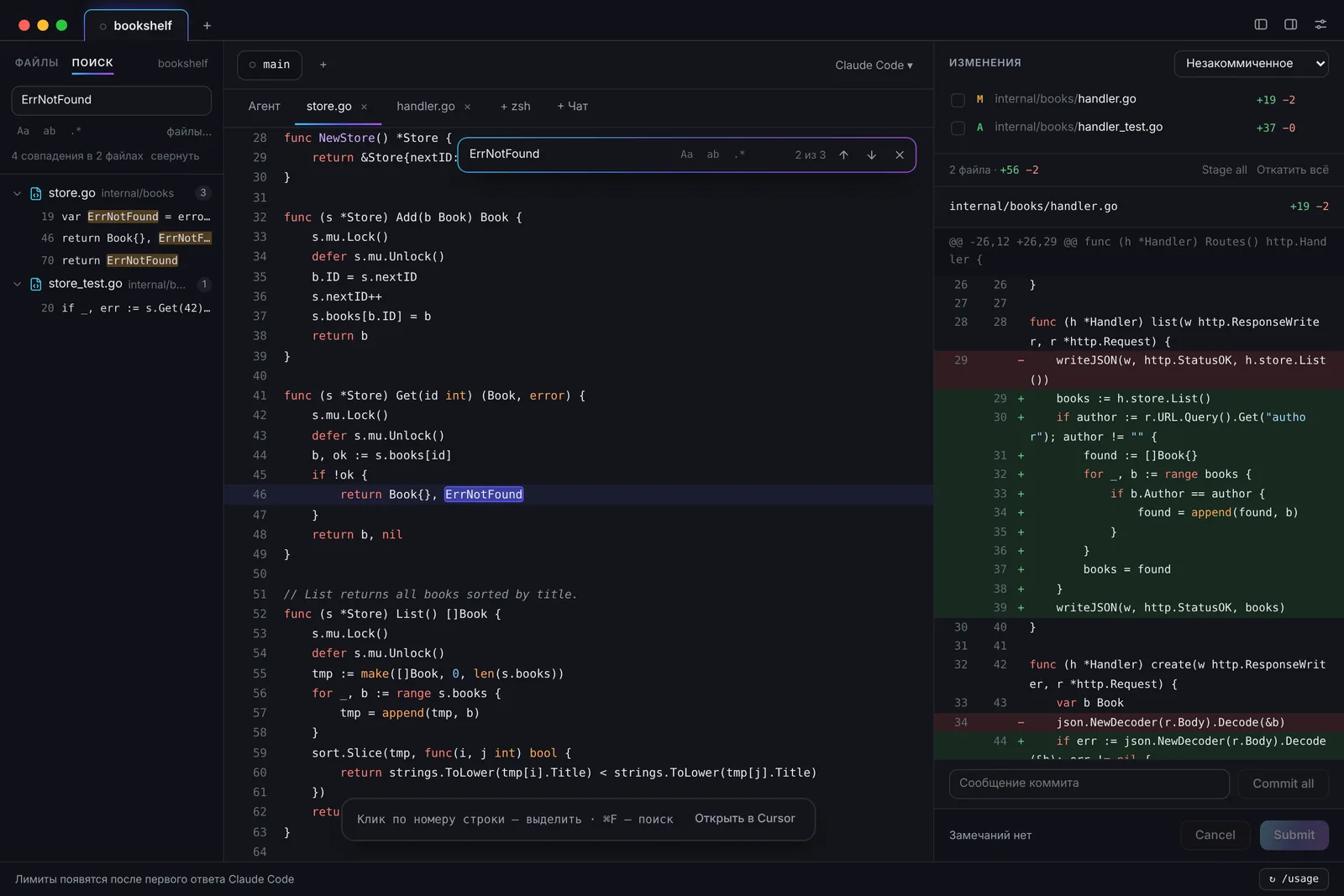Switch to the ФАЙЛЫ sidebar tab
Image resolution: width=1344 pixels, height=896 pixels.
tap(36, 62)
